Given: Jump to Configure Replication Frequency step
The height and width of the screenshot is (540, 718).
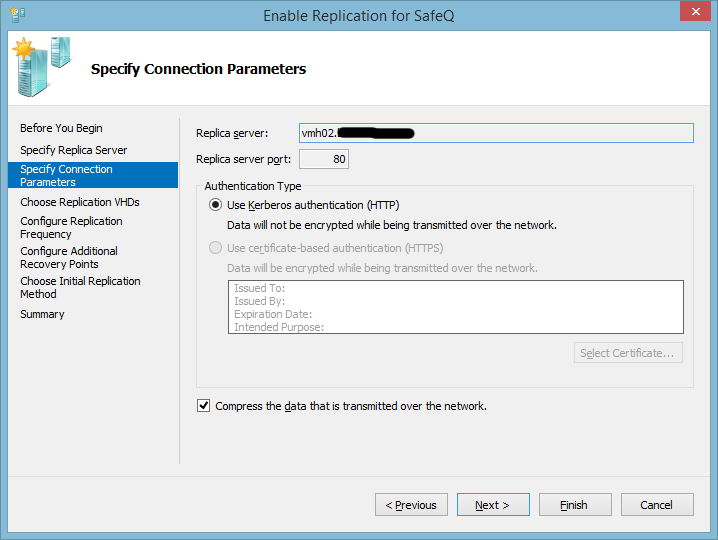Looking at the screenshot, I should tap(71, 227).
